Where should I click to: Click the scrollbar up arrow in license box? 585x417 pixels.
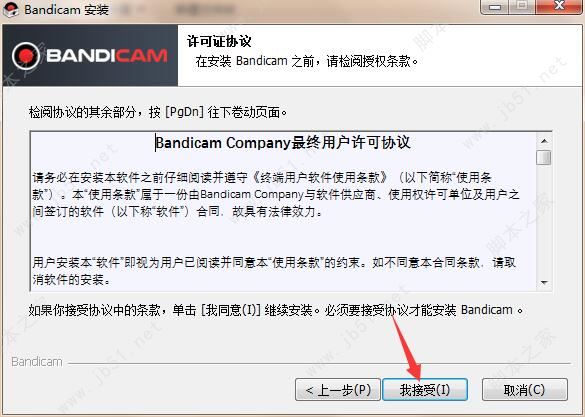(544, 141)
